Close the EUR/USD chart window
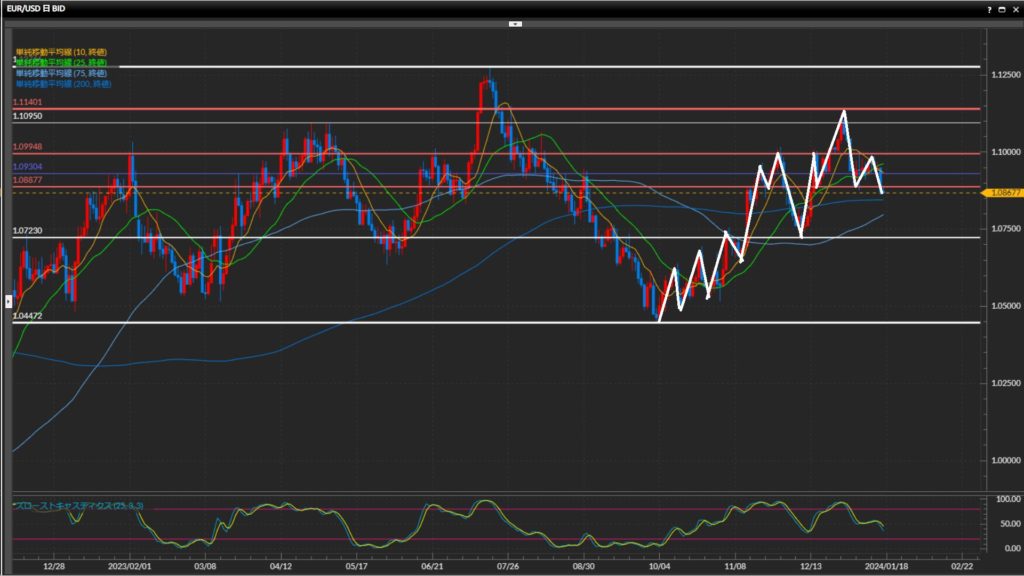 (1014, 8)
